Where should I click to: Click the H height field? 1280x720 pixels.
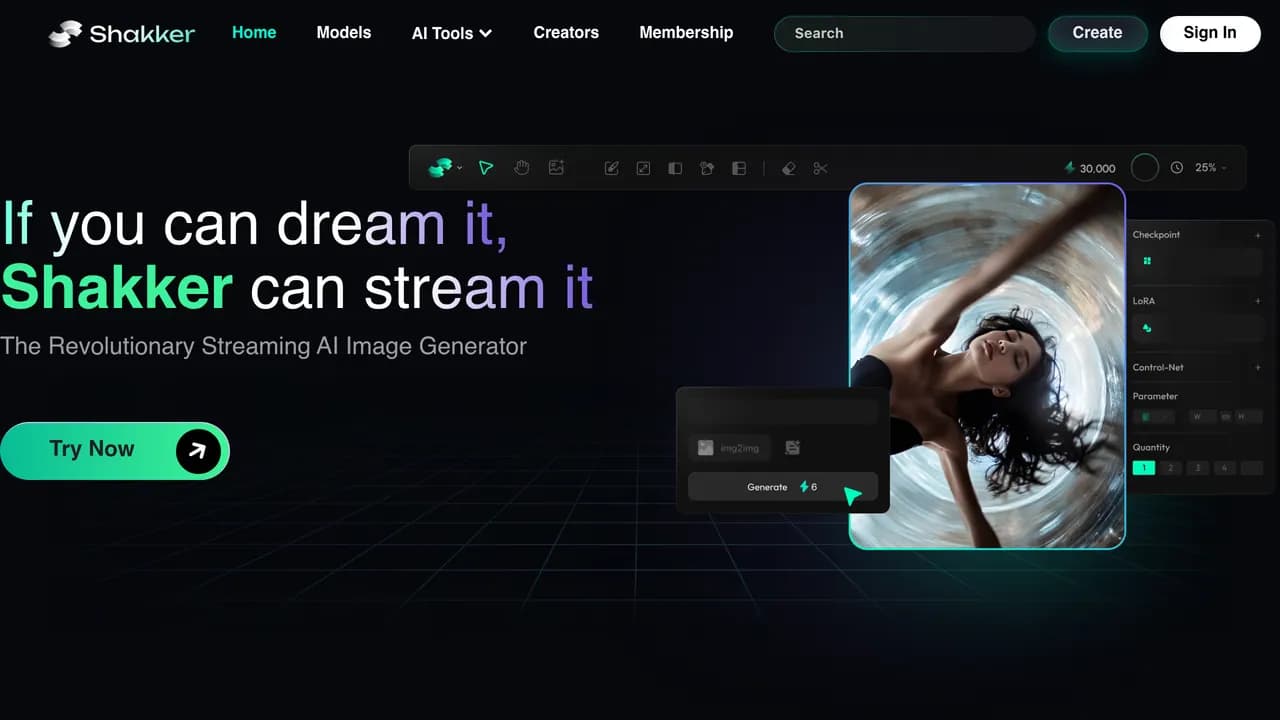click(1248, 416)
